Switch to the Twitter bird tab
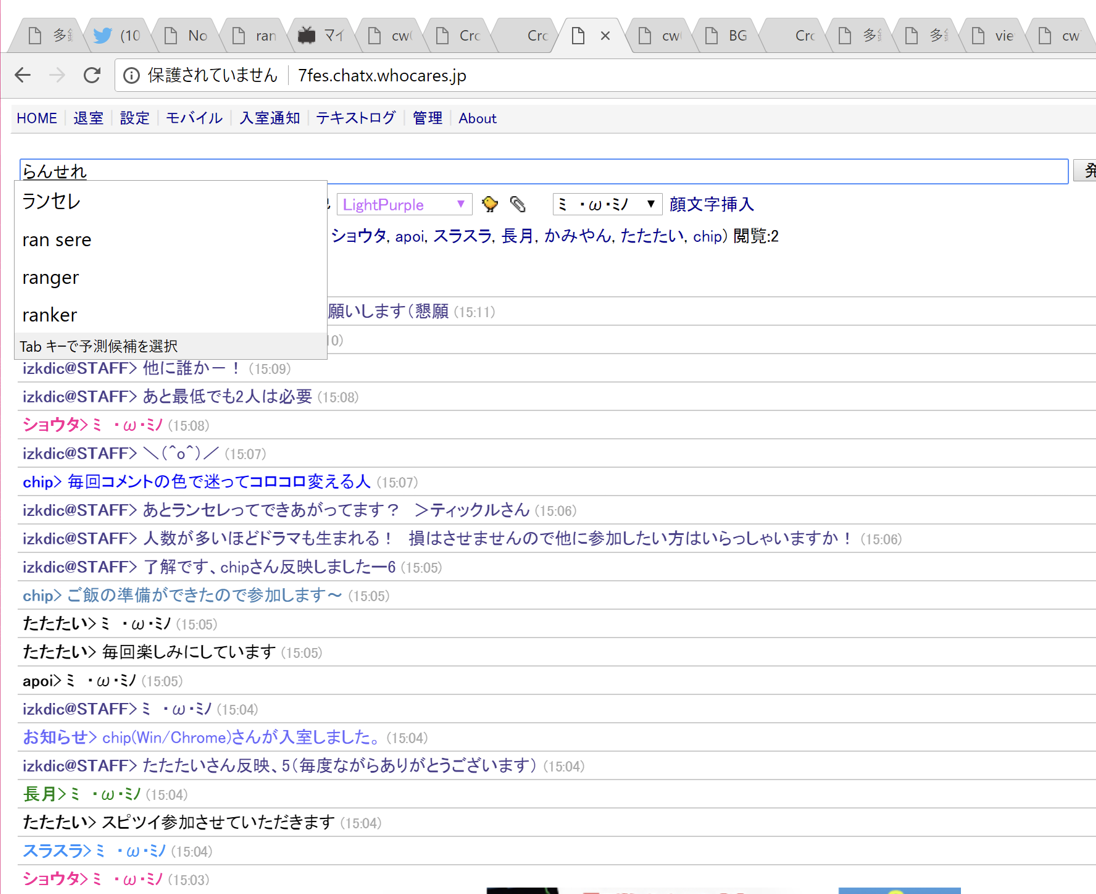 116,36
